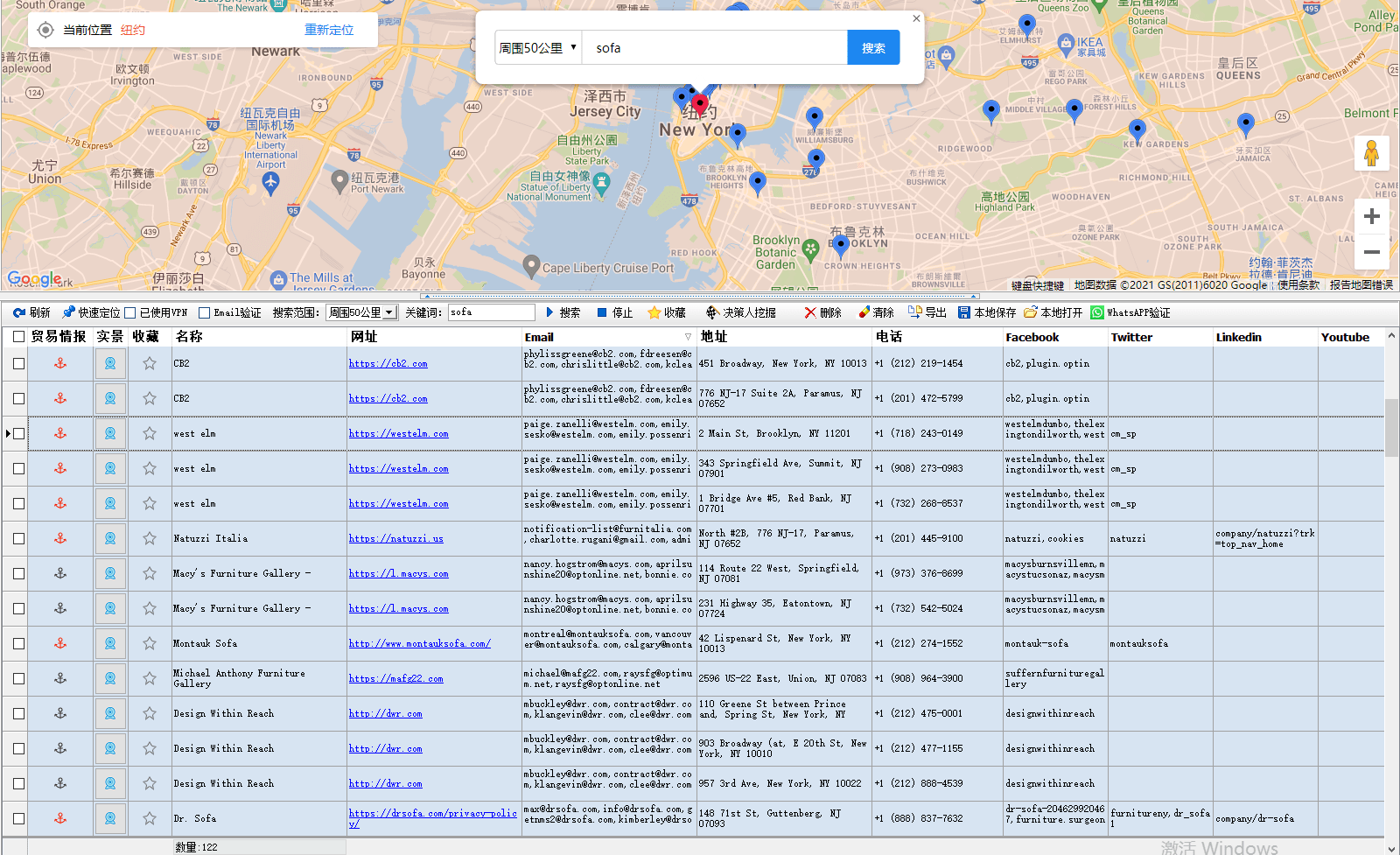Click the 导出 export icon
Viewport: 1400px width, 855px height.
click(915, 312)
